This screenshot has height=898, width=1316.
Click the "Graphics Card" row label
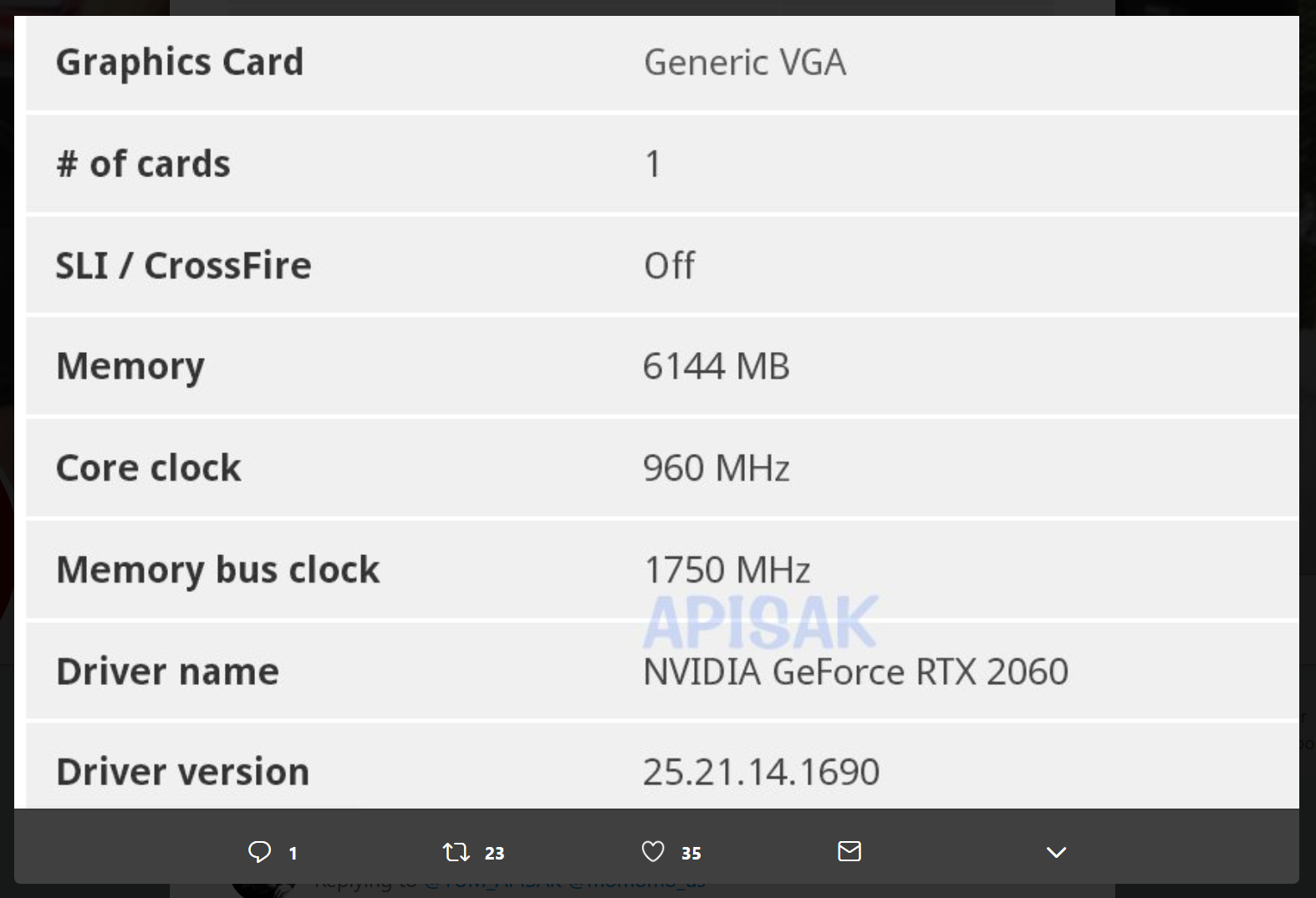pos(180,63)
